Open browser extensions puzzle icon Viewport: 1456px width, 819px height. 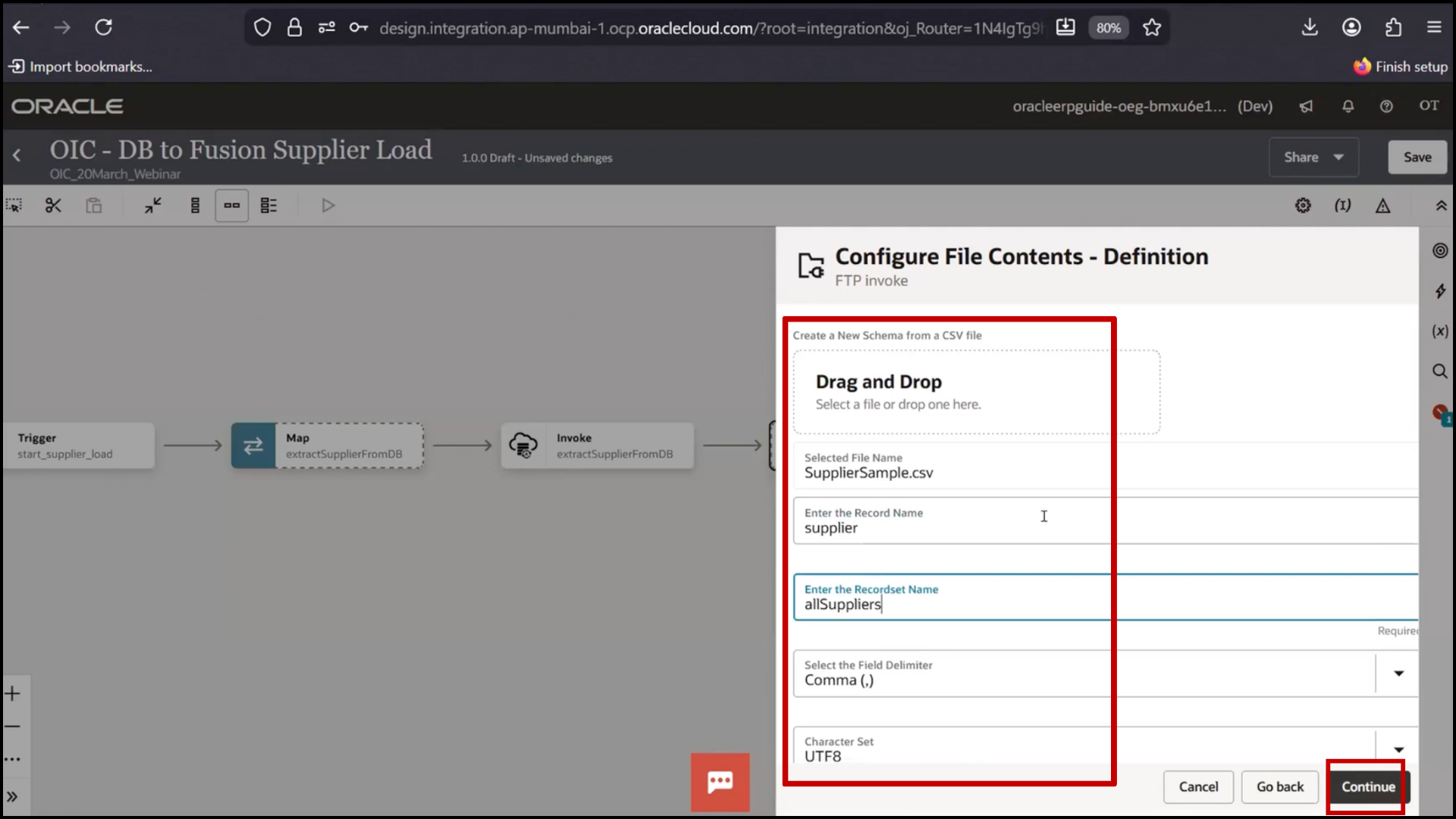(x=1393, y=27)
